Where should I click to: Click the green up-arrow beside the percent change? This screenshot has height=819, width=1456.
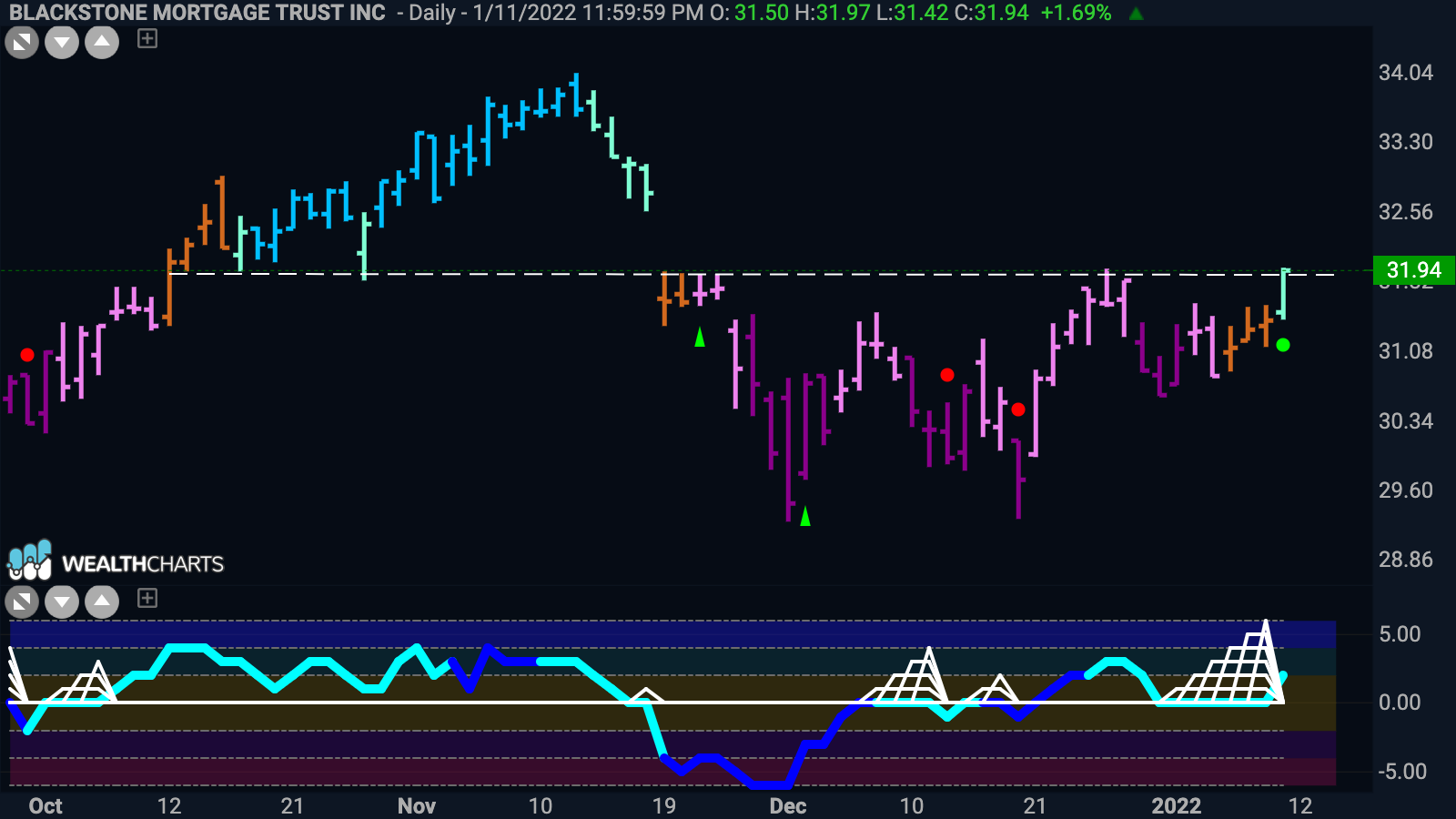point(1136,13)
